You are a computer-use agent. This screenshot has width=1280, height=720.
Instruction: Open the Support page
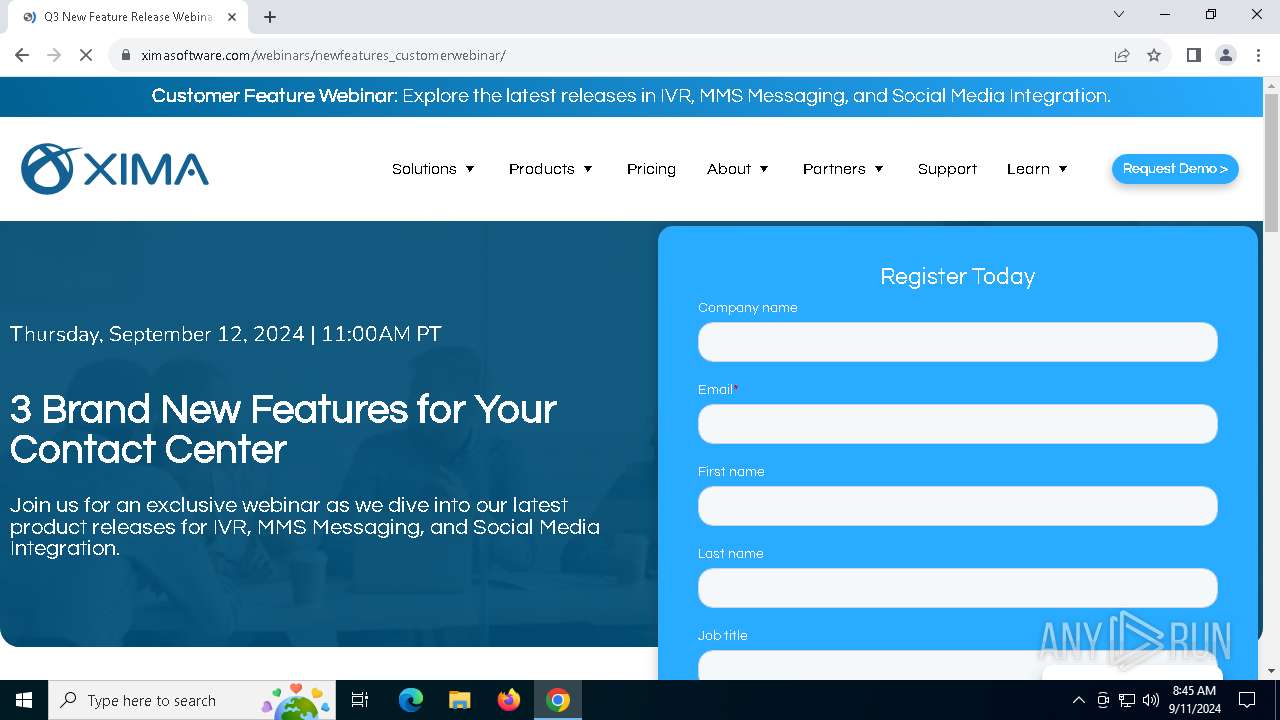947,169
